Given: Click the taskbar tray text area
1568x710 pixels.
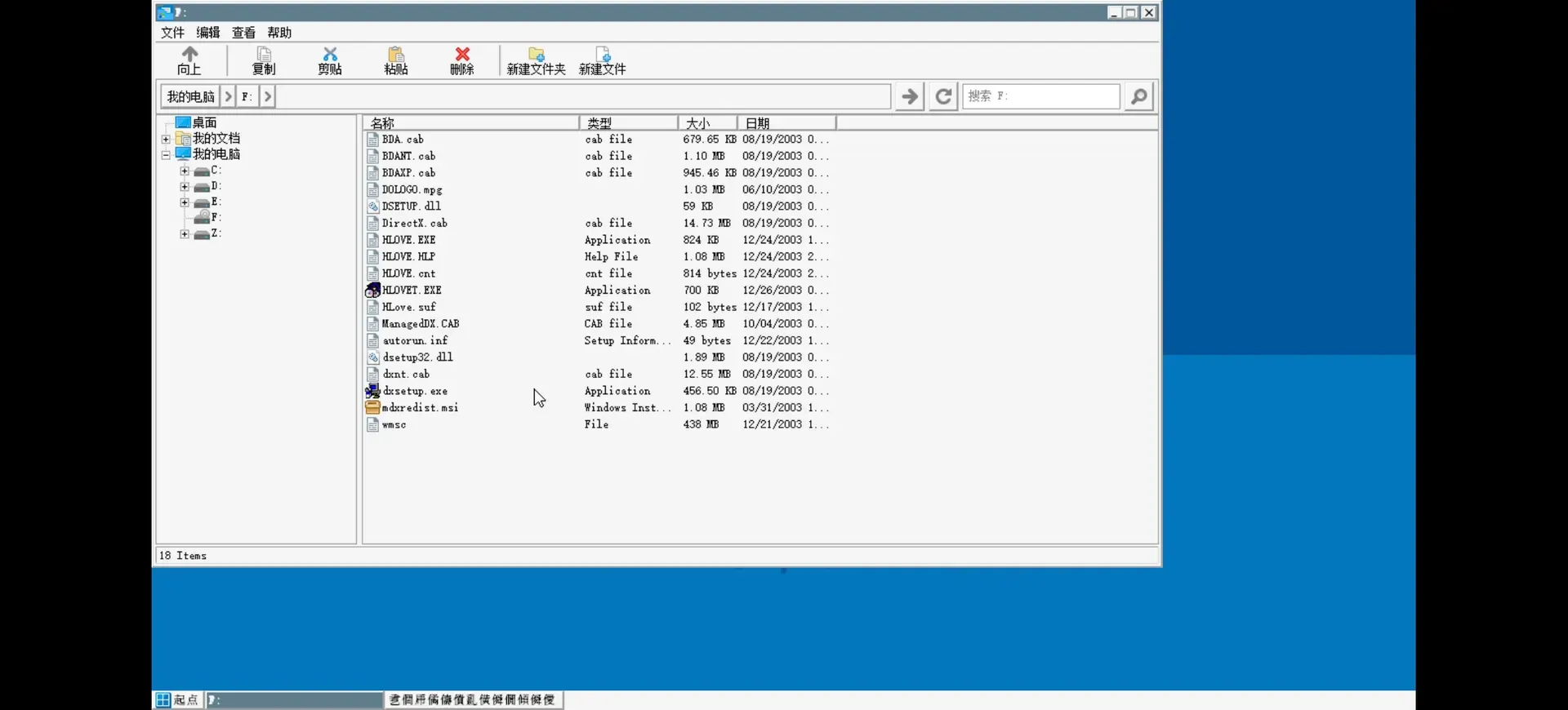Looking at the screenshot, I should pyautogui.click(x=472, y=699).
